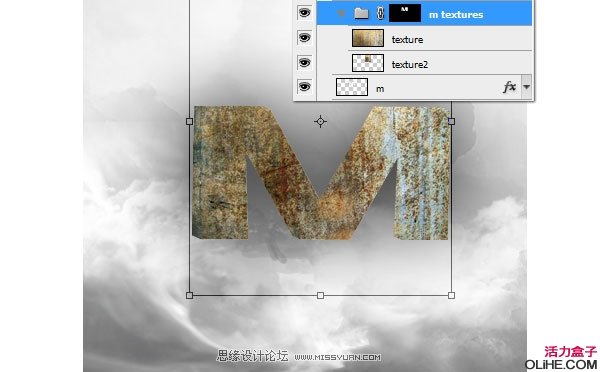Viewport: 600px width, 372px height.
Task: Hide the m textures group layer
Action: [305, 13]
